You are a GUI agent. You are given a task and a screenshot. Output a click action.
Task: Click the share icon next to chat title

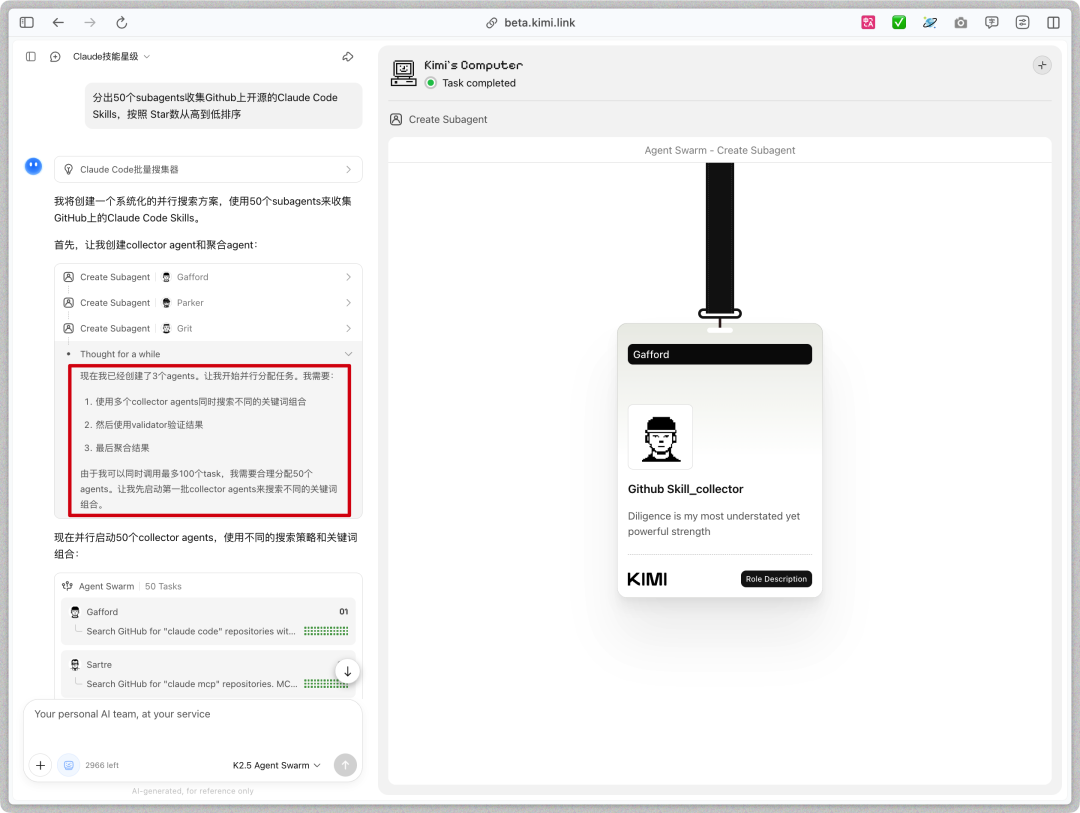coord(348,57)
